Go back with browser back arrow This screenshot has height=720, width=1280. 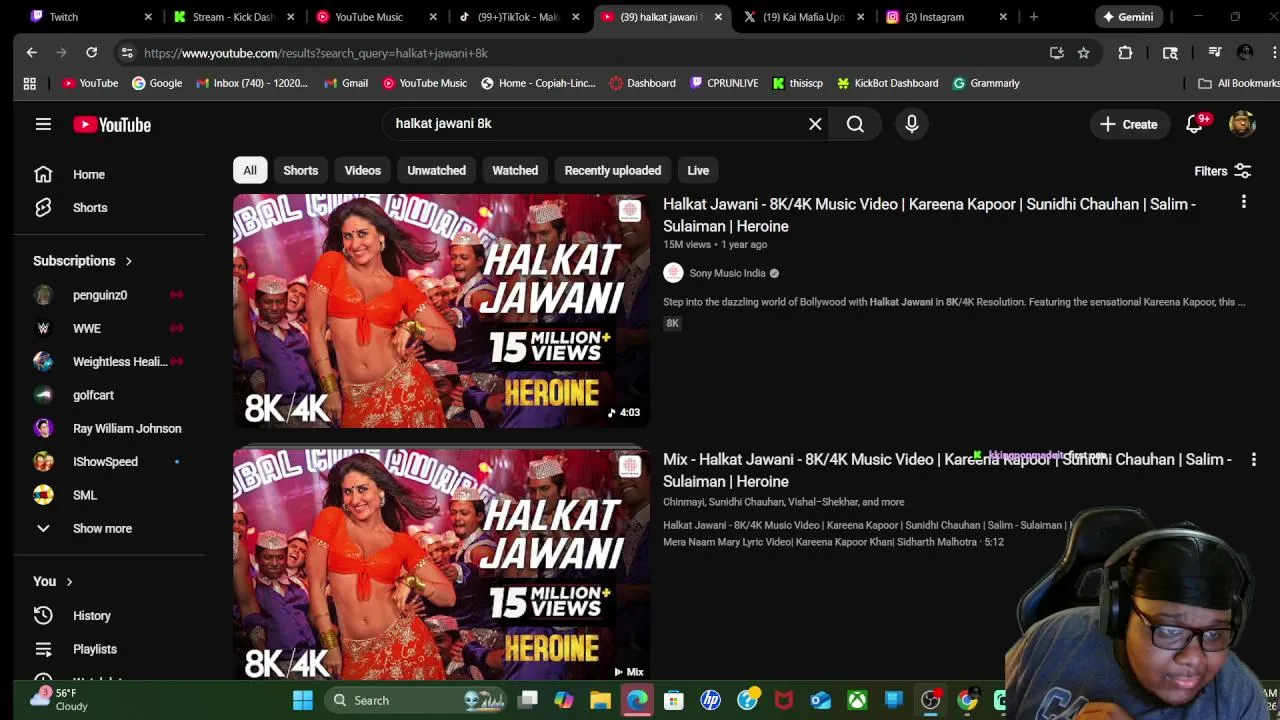pos(31,53)
